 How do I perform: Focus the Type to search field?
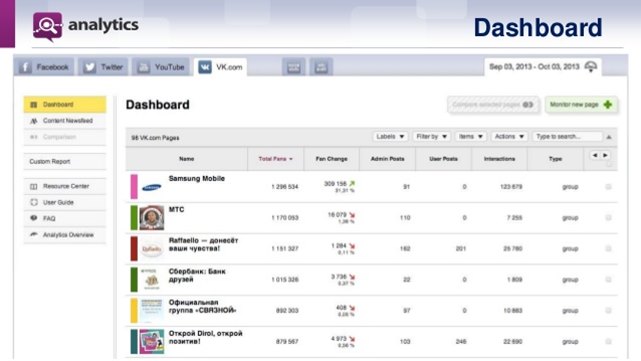point(567,137)
